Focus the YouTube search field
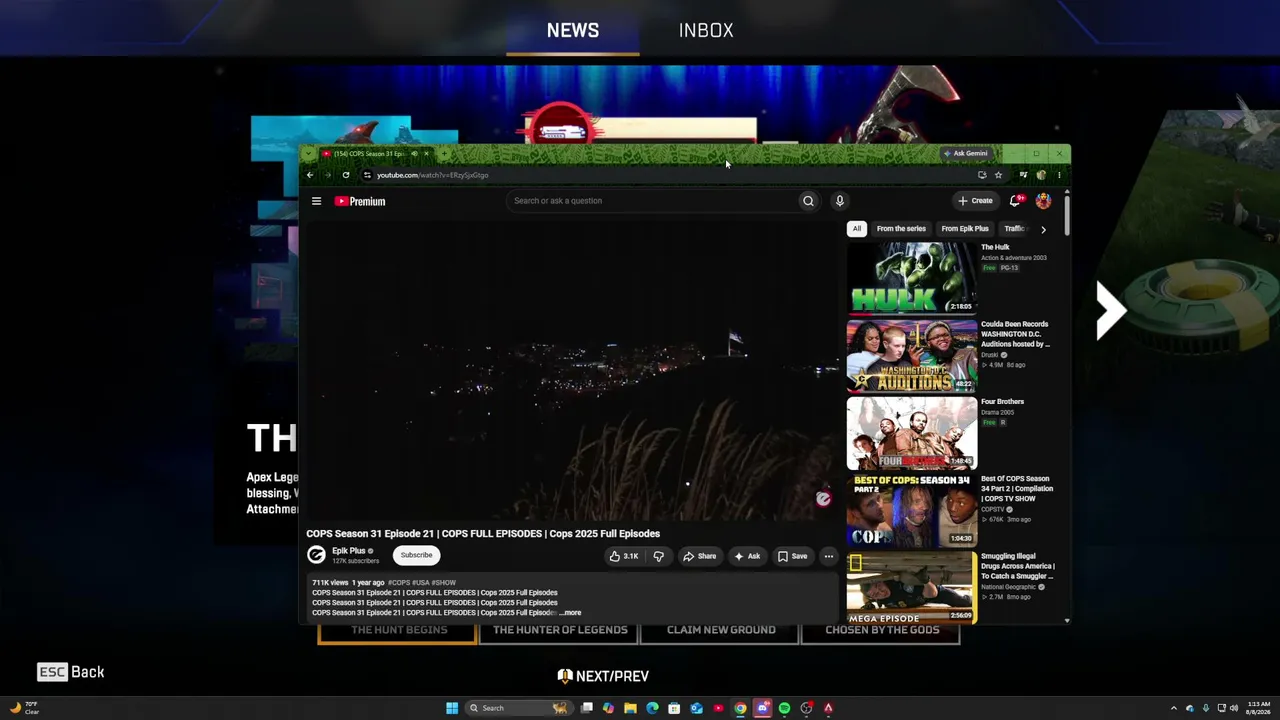1280x720 pixels. [x=652, y=201]
